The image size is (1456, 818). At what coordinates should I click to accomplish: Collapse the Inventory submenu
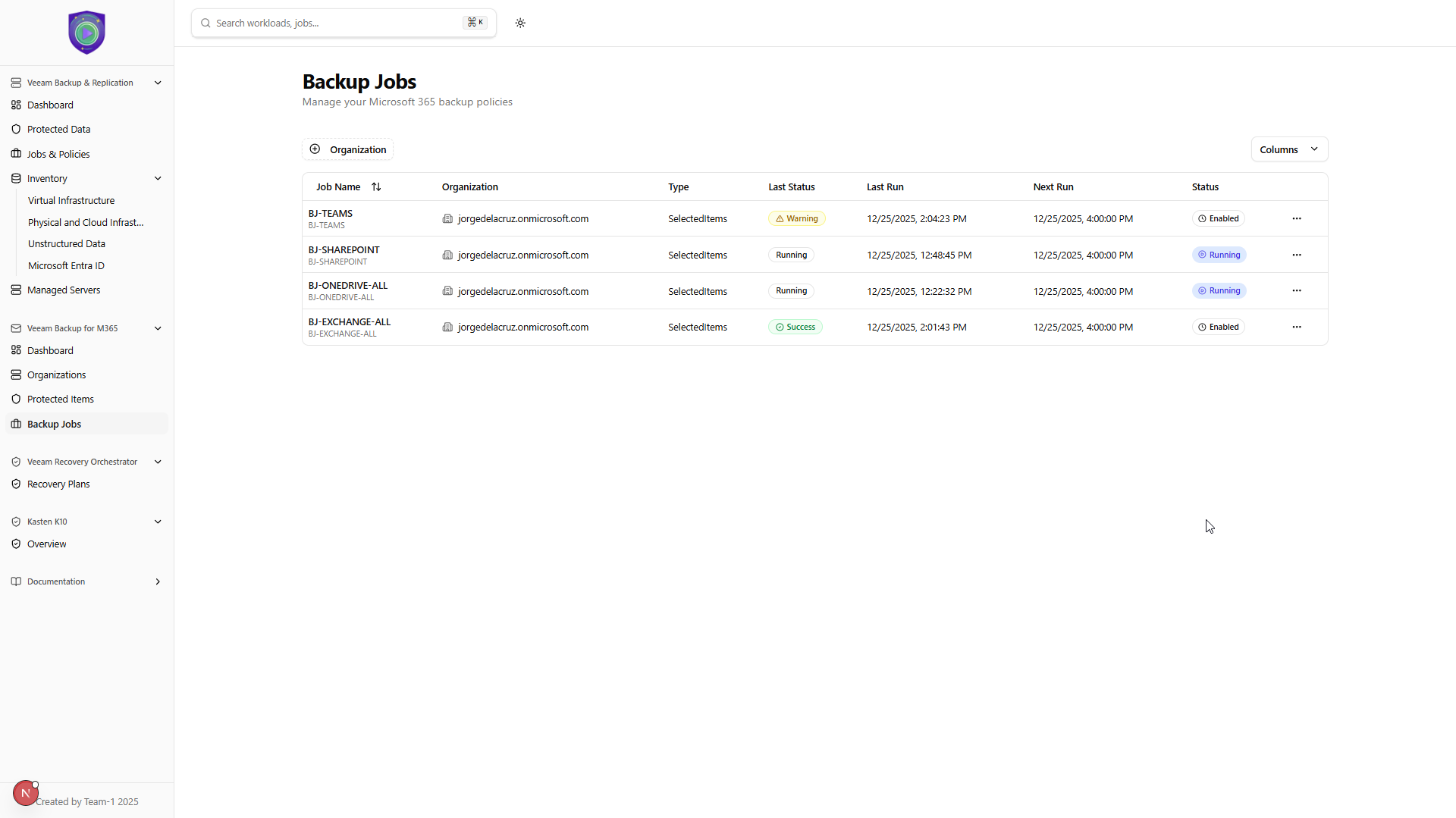[x=158, y=179]
